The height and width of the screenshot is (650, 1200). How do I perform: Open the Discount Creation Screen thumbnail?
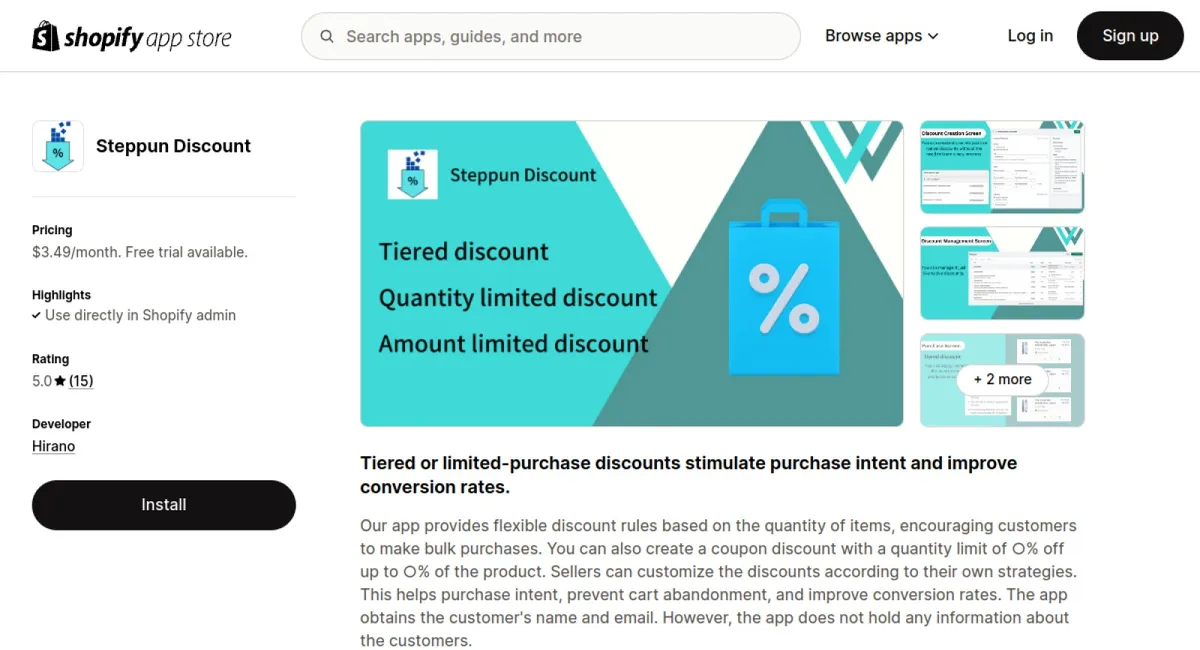point(1001,167)
